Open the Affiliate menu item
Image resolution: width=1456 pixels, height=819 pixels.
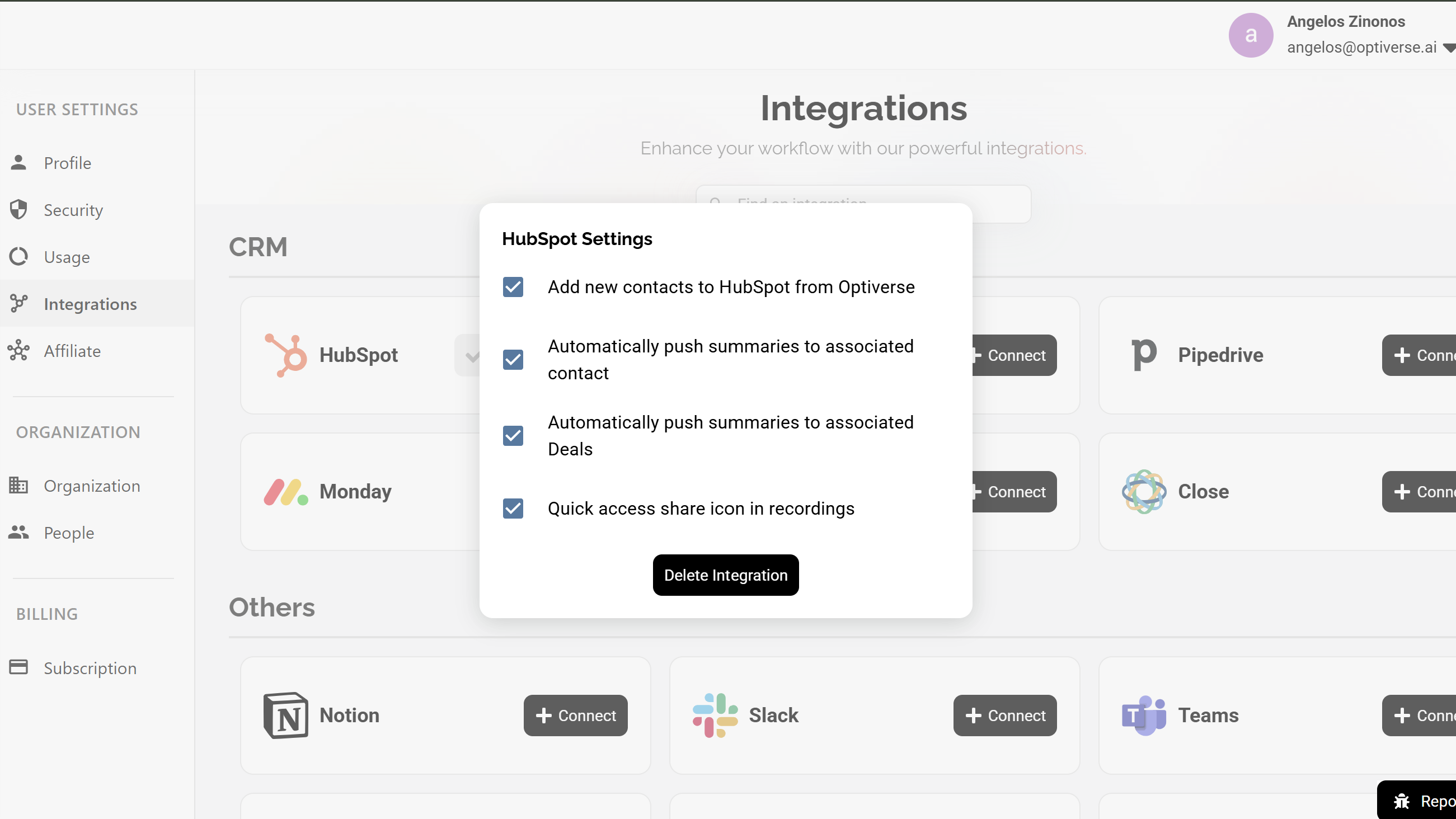point(72,351)
